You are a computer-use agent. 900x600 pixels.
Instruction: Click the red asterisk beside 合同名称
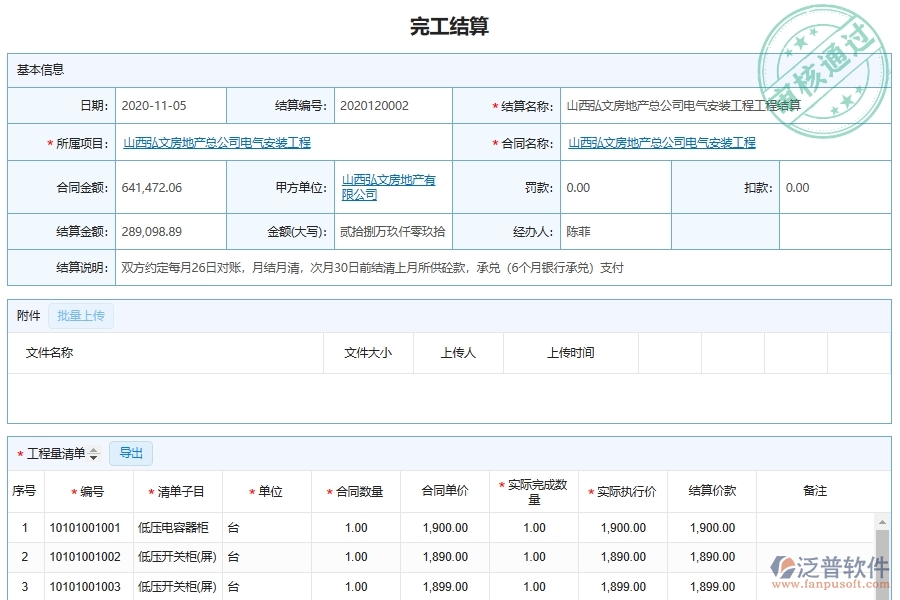click(497, 143)
